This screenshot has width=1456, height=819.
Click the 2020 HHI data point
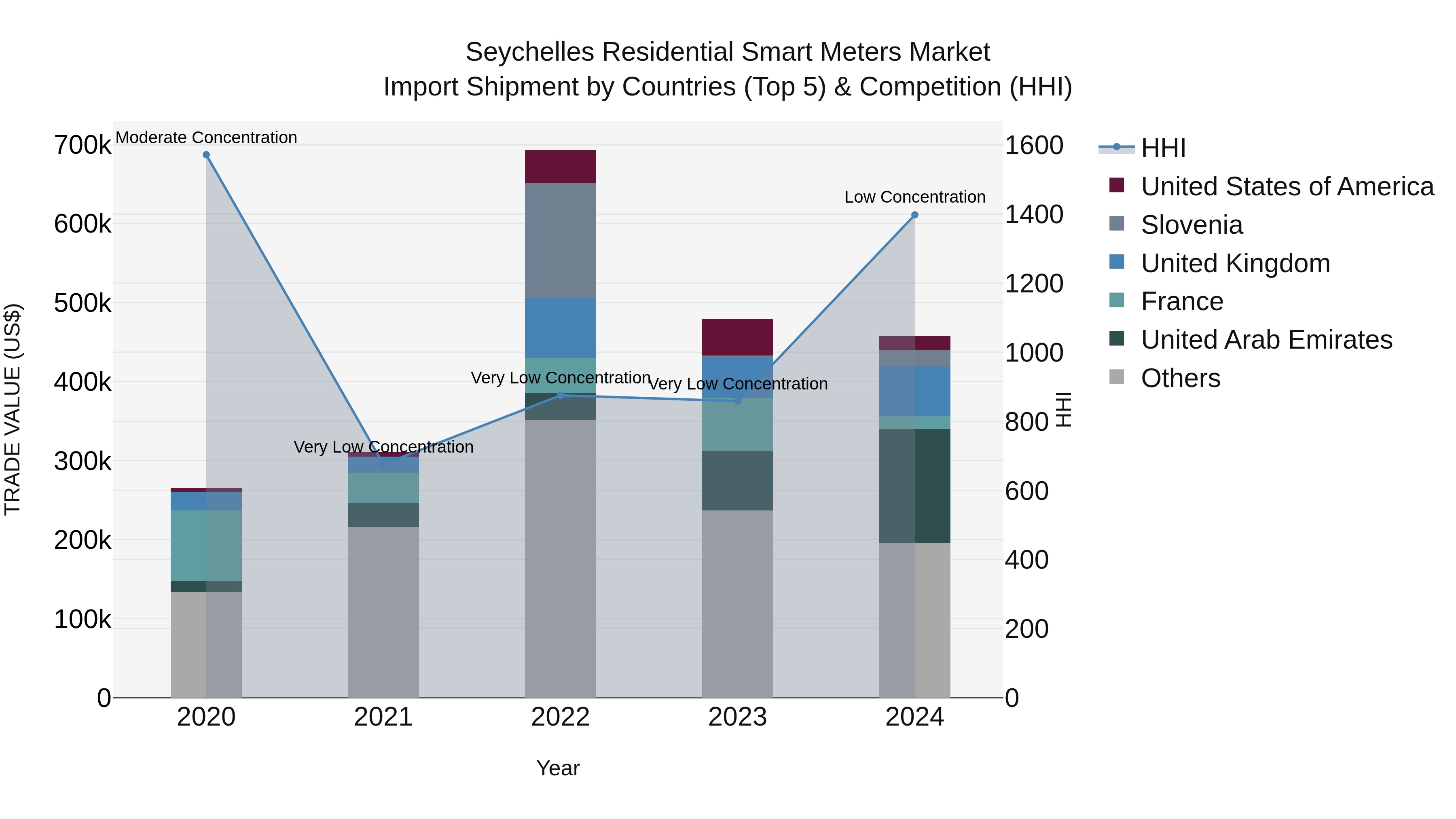[x=206, y=155]
